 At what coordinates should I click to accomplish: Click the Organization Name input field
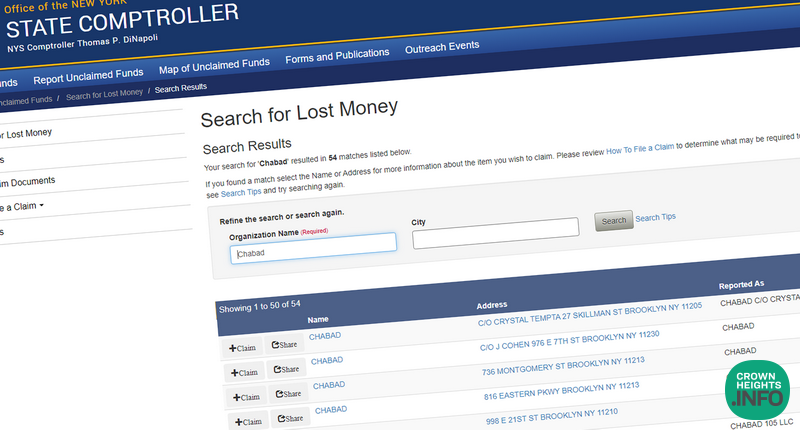tap(313, 254)
